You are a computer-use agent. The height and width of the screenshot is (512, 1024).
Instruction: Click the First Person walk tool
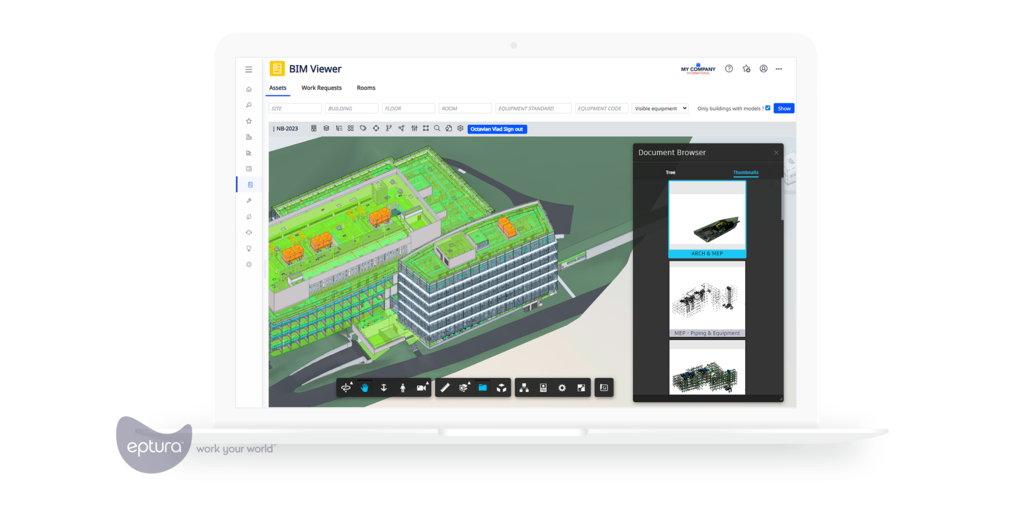[x=403, y=388]
